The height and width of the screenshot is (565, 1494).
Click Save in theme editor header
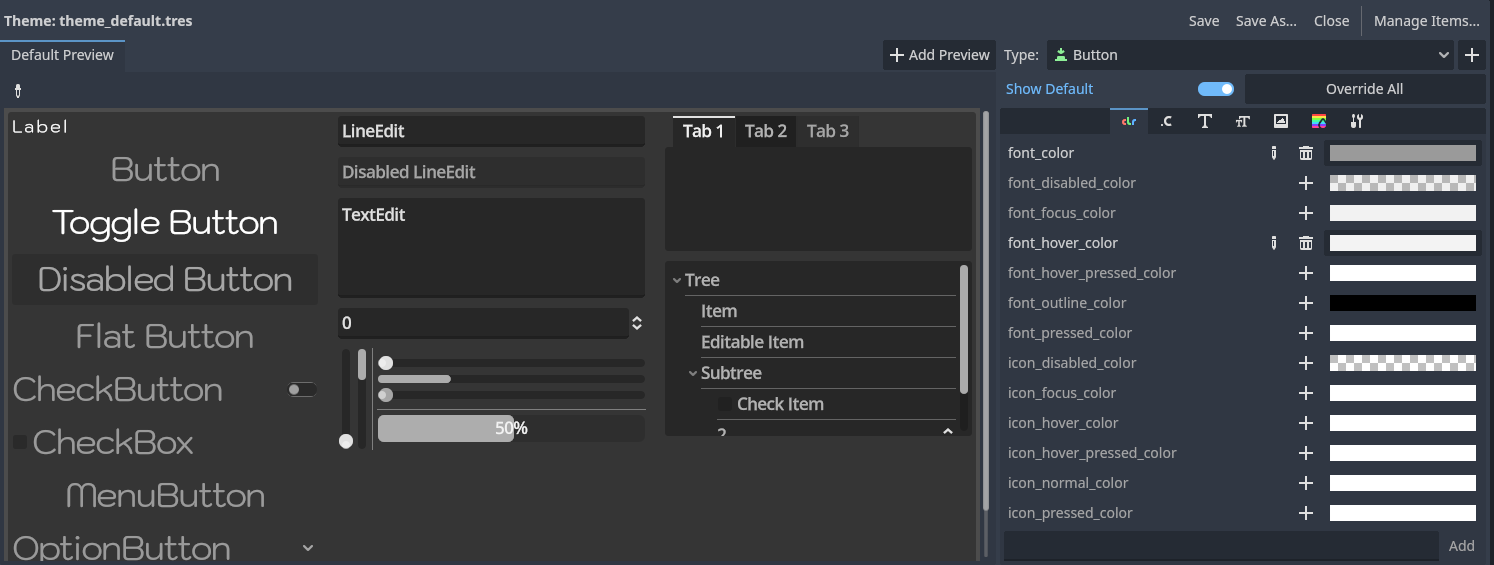[x=1204, y=21]
